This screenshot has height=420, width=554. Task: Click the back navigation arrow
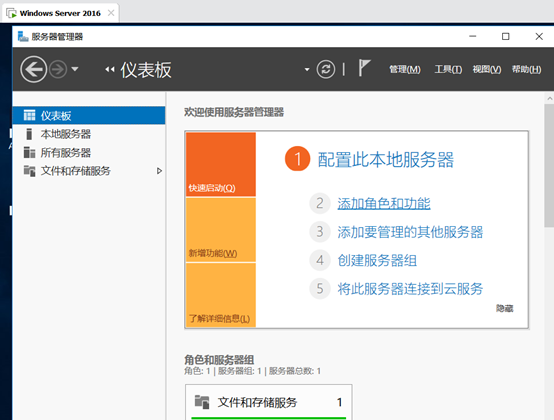click(x=34, y=69)
